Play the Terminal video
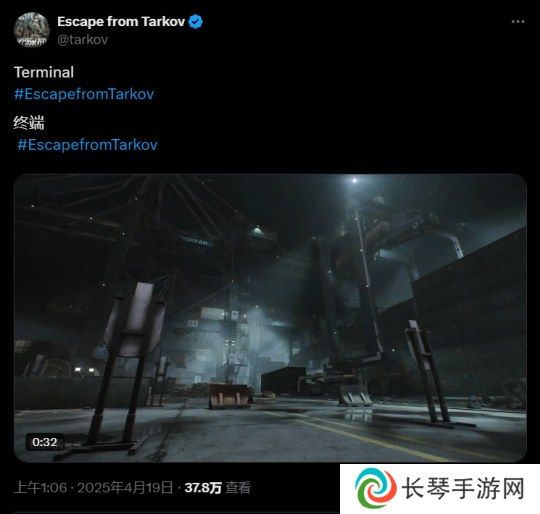540x514 pixels. point(270,318)
